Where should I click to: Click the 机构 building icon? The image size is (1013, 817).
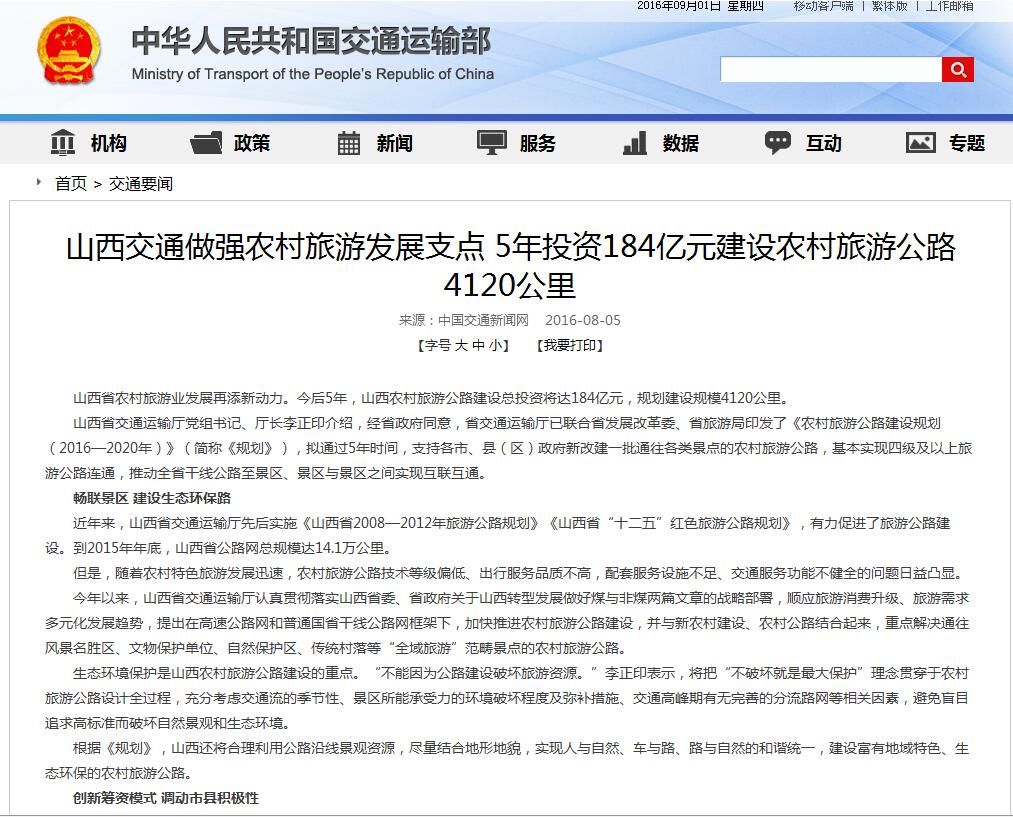tap(63, 143)
